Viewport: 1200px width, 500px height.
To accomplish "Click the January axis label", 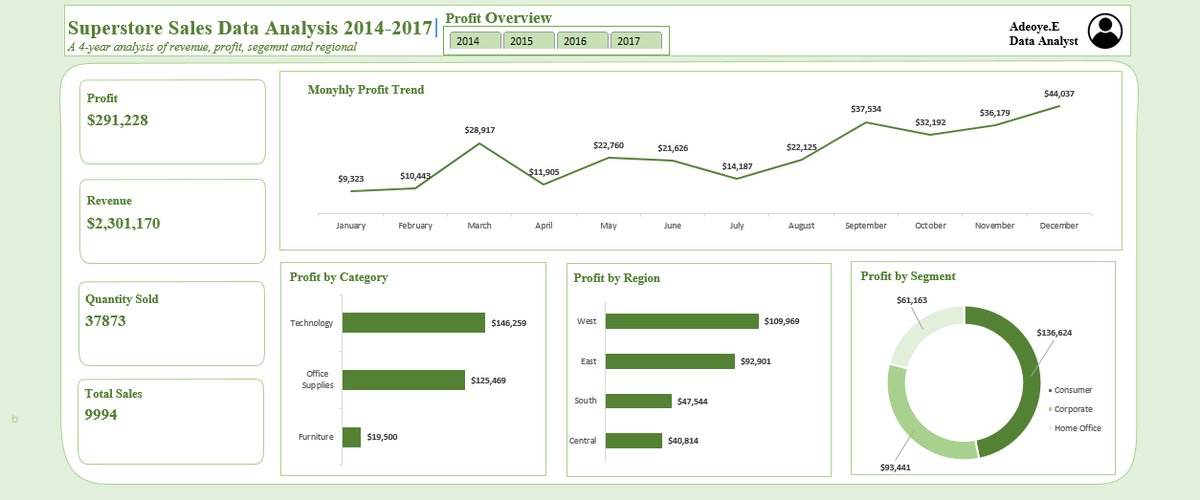I will click(x=351, y=226).
